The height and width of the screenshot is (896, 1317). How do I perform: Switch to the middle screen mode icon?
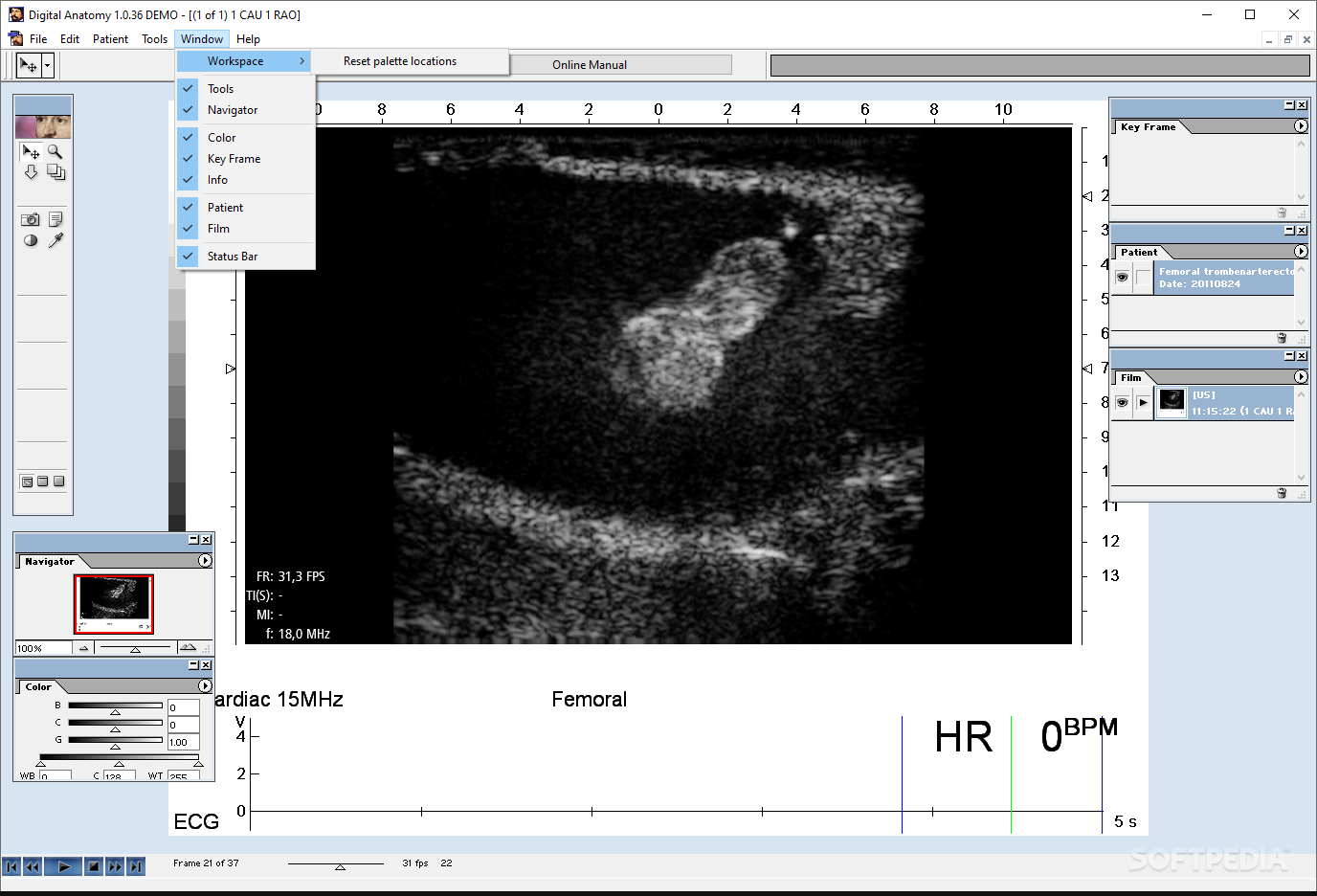tap(43, 482)
